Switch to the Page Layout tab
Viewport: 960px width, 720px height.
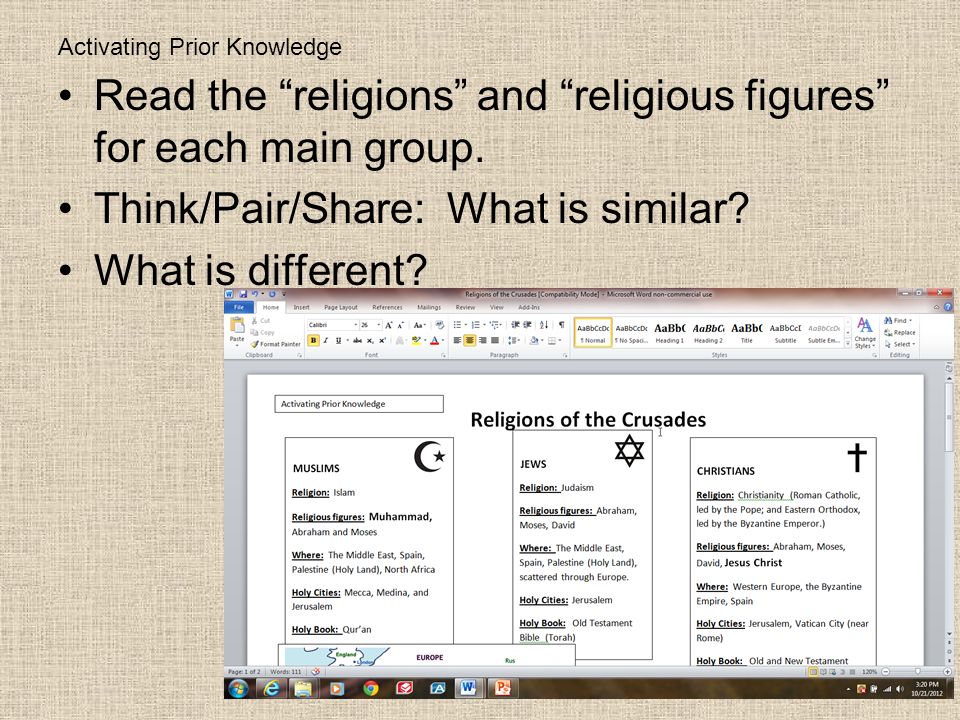click(x=340, y=307)
